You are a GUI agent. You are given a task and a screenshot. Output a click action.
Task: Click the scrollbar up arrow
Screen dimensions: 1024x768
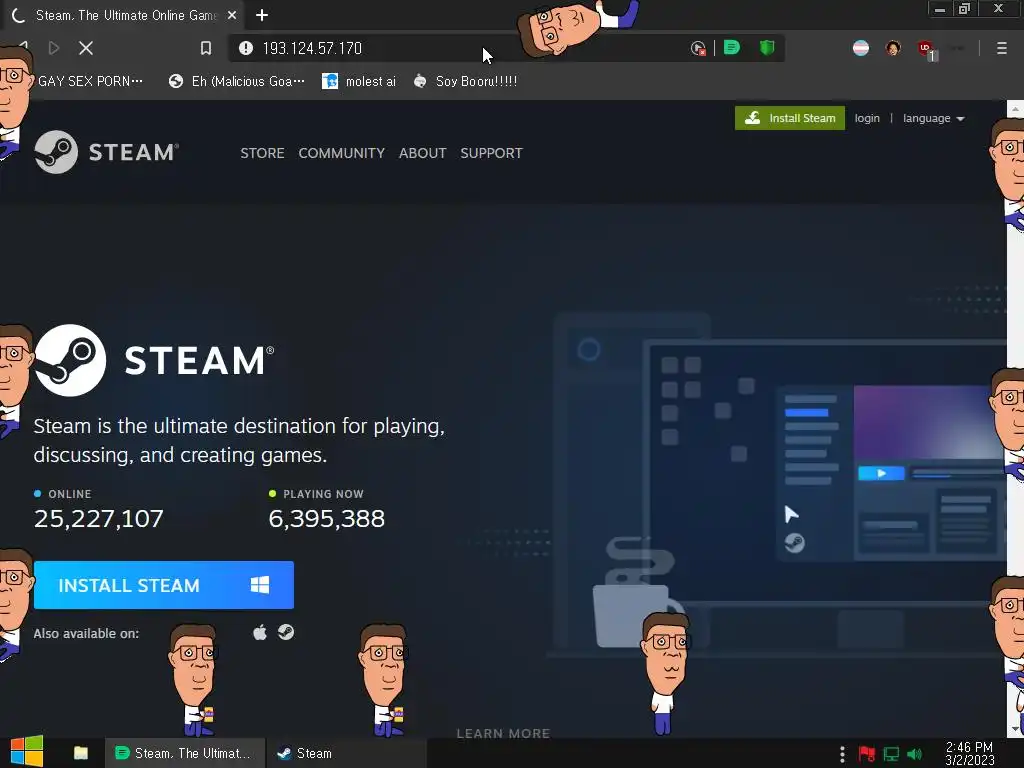[x=1015, y=108]
